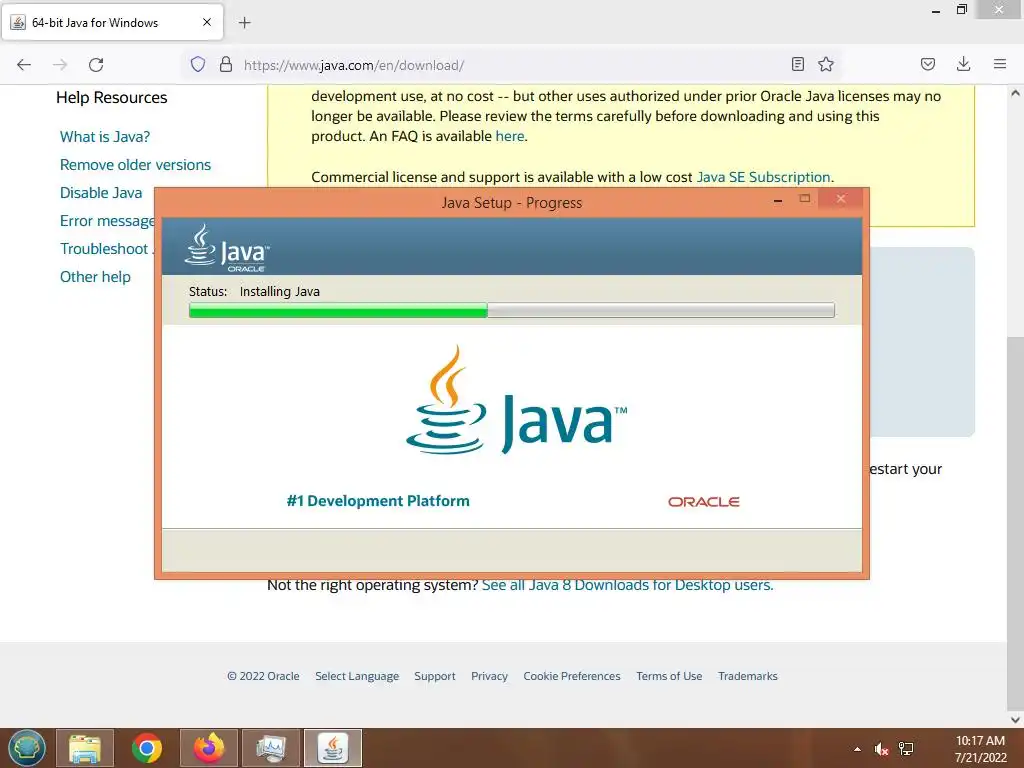
Task: Select the 64-bit Java for Windows tab
Action: [x=113, y=22]
